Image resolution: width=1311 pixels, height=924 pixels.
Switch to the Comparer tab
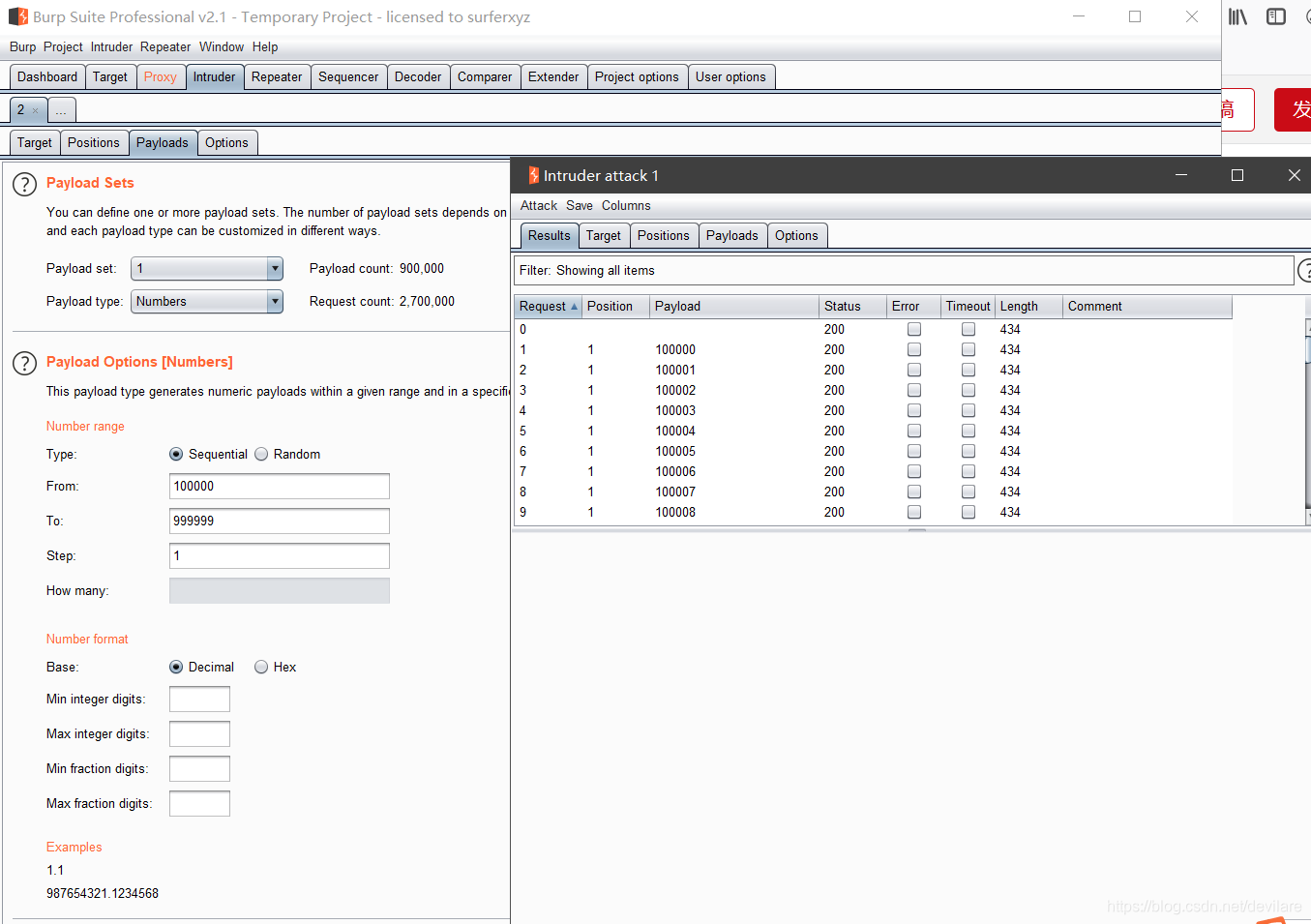[x=485, y=77]
